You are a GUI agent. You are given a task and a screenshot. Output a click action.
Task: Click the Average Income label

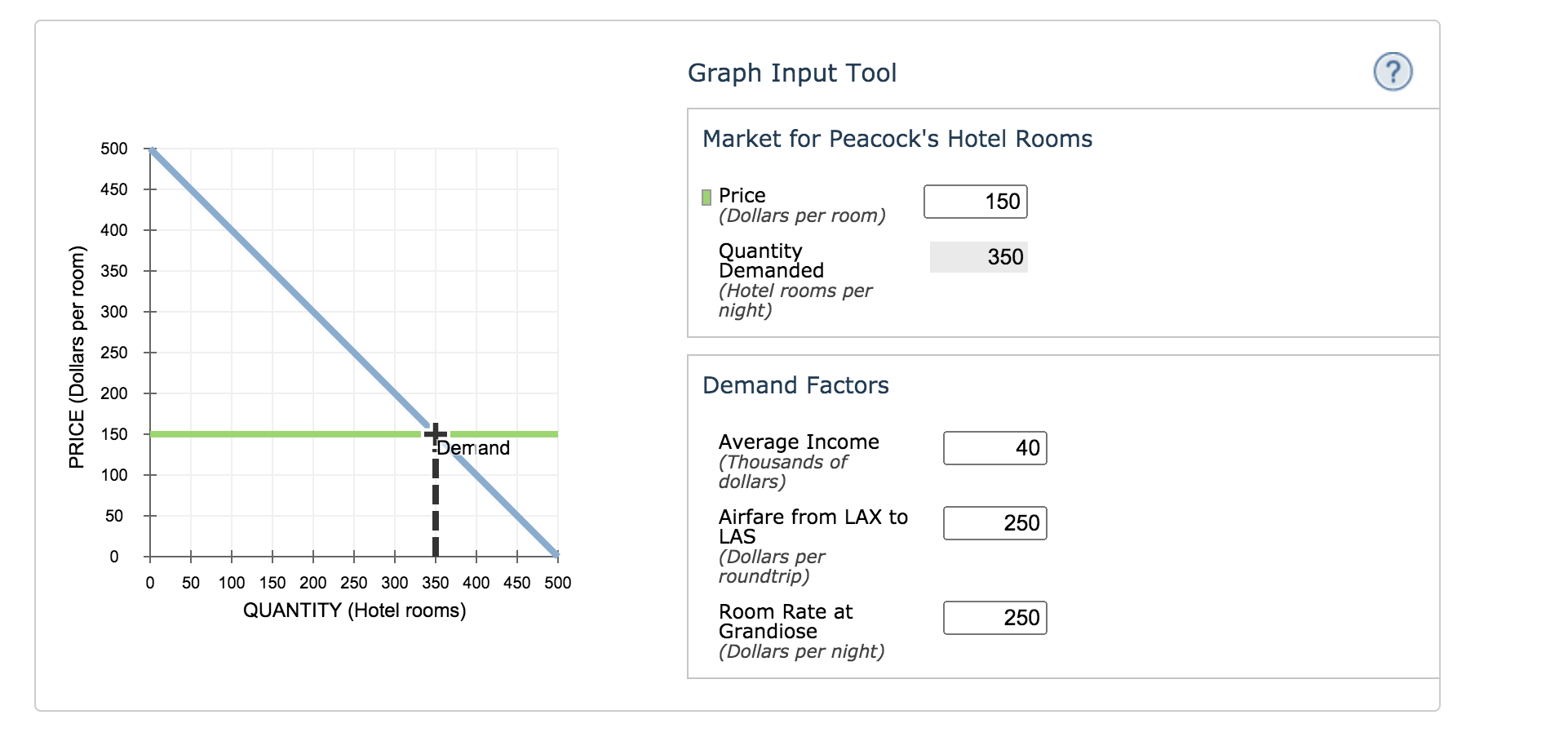pyautogui.click(x=799, y=442)
